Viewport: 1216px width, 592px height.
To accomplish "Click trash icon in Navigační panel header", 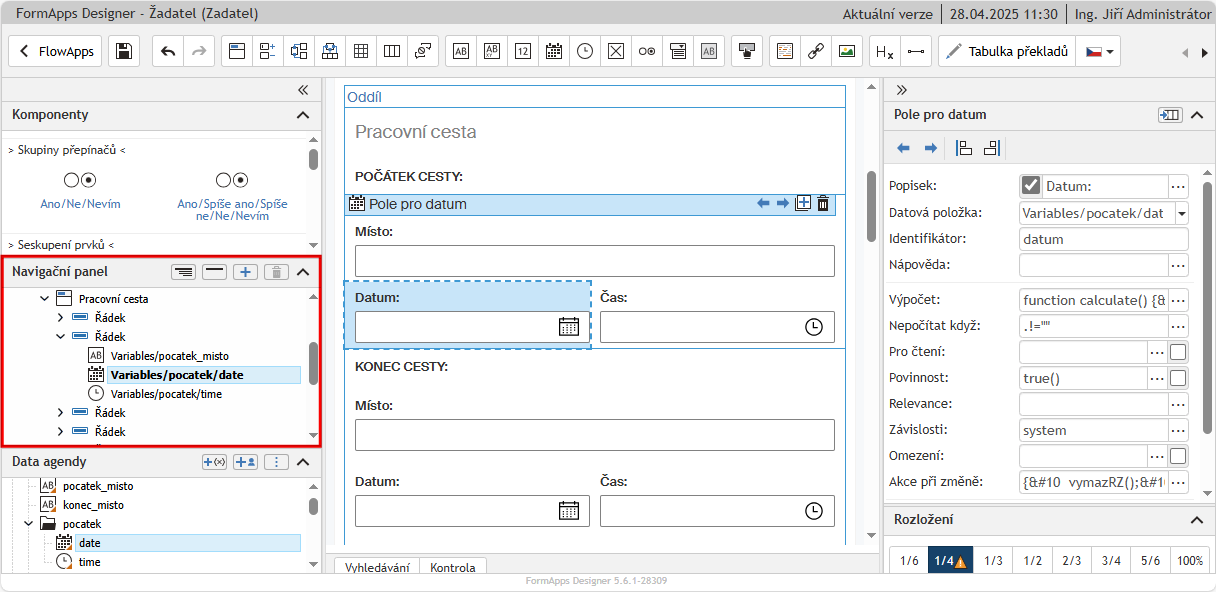I will pos(277,271).
